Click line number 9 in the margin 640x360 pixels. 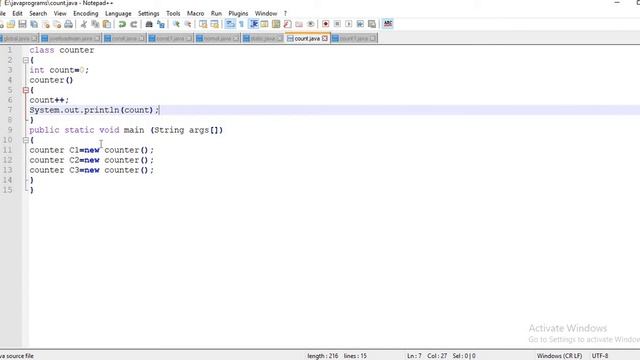(x=10, y=130)
